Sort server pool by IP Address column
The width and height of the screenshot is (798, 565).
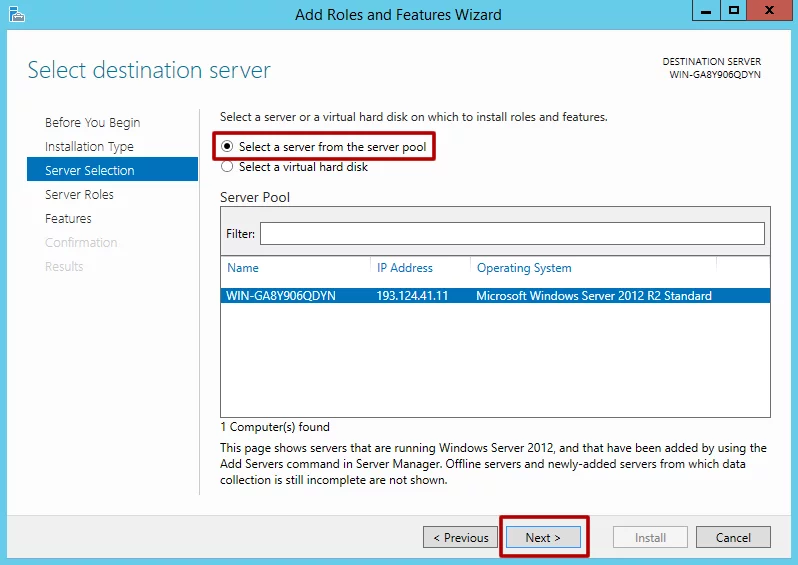click(x=405, y=268)
